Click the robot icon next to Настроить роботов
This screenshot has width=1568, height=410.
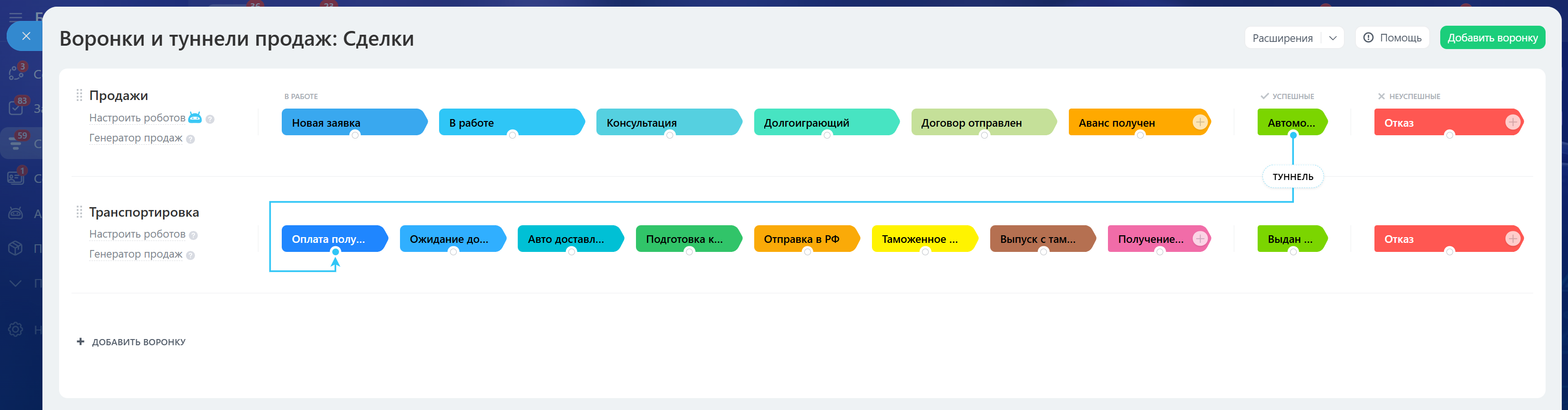click(195, 118)
